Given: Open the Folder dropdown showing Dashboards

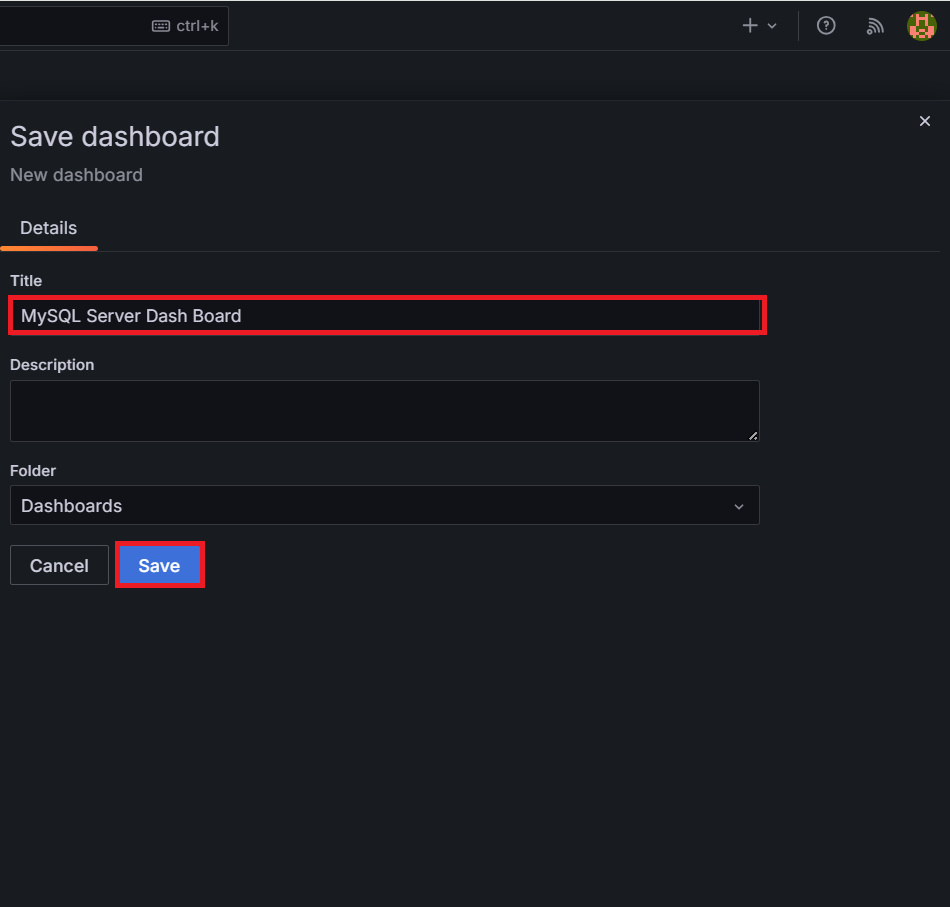Looking at the screenshot, I should click(x=385, y=505).
